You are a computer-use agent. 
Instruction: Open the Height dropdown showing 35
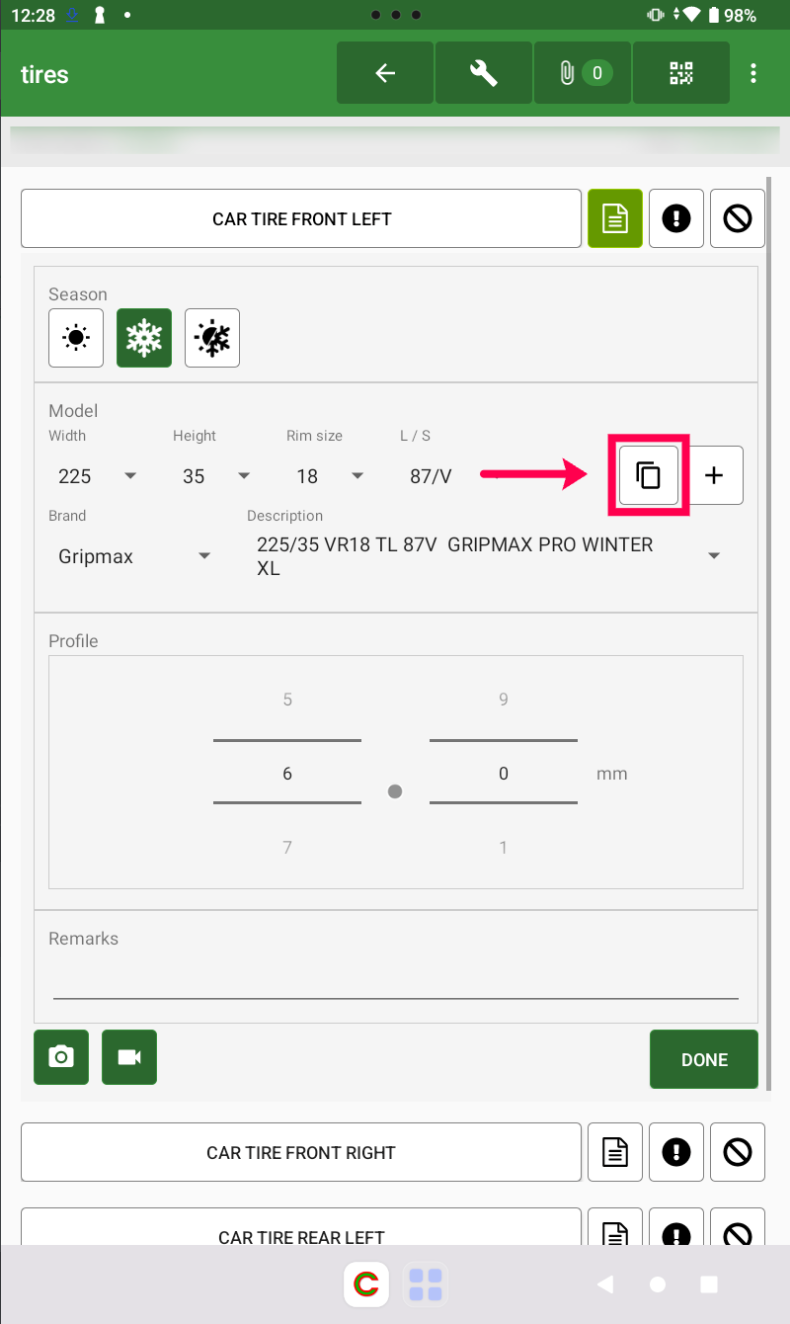pyautogui.click(x=215, y=476)
